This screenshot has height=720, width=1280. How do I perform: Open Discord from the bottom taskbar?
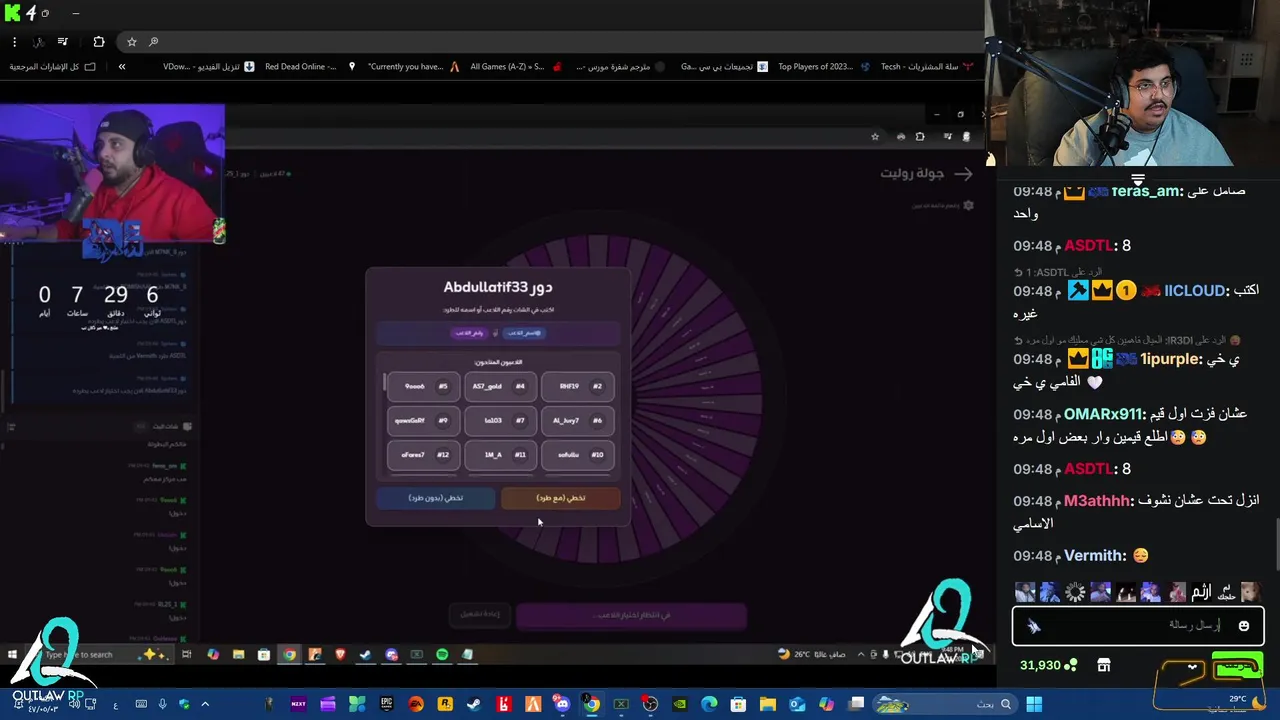tap(563, 704)
